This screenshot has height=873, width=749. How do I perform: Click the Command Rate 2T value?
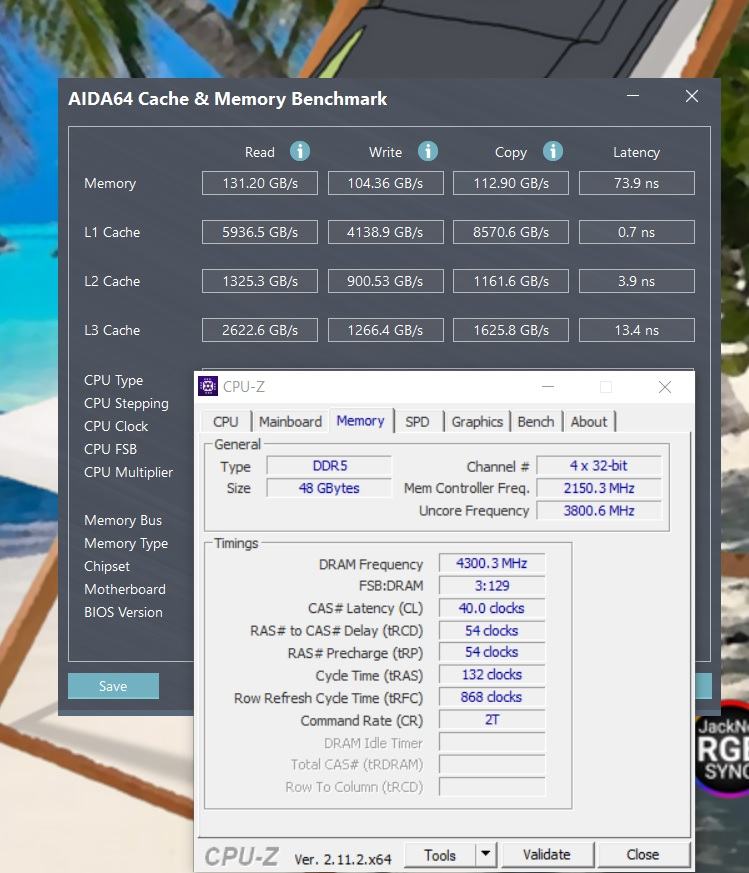point(492,719)
